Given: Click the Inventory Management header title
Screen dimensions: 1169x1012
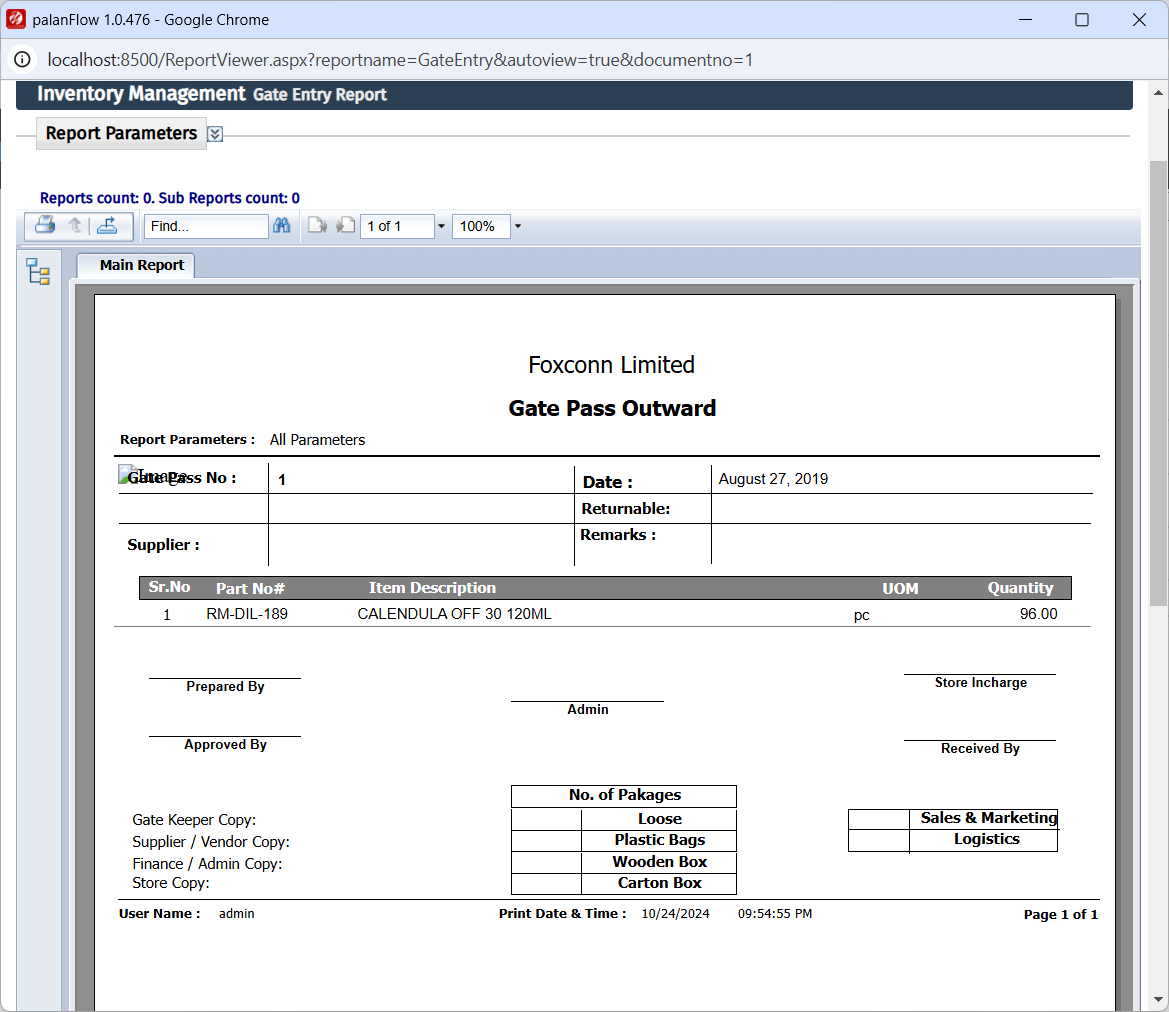Looking at the screenshot, I should coord(141,94).
